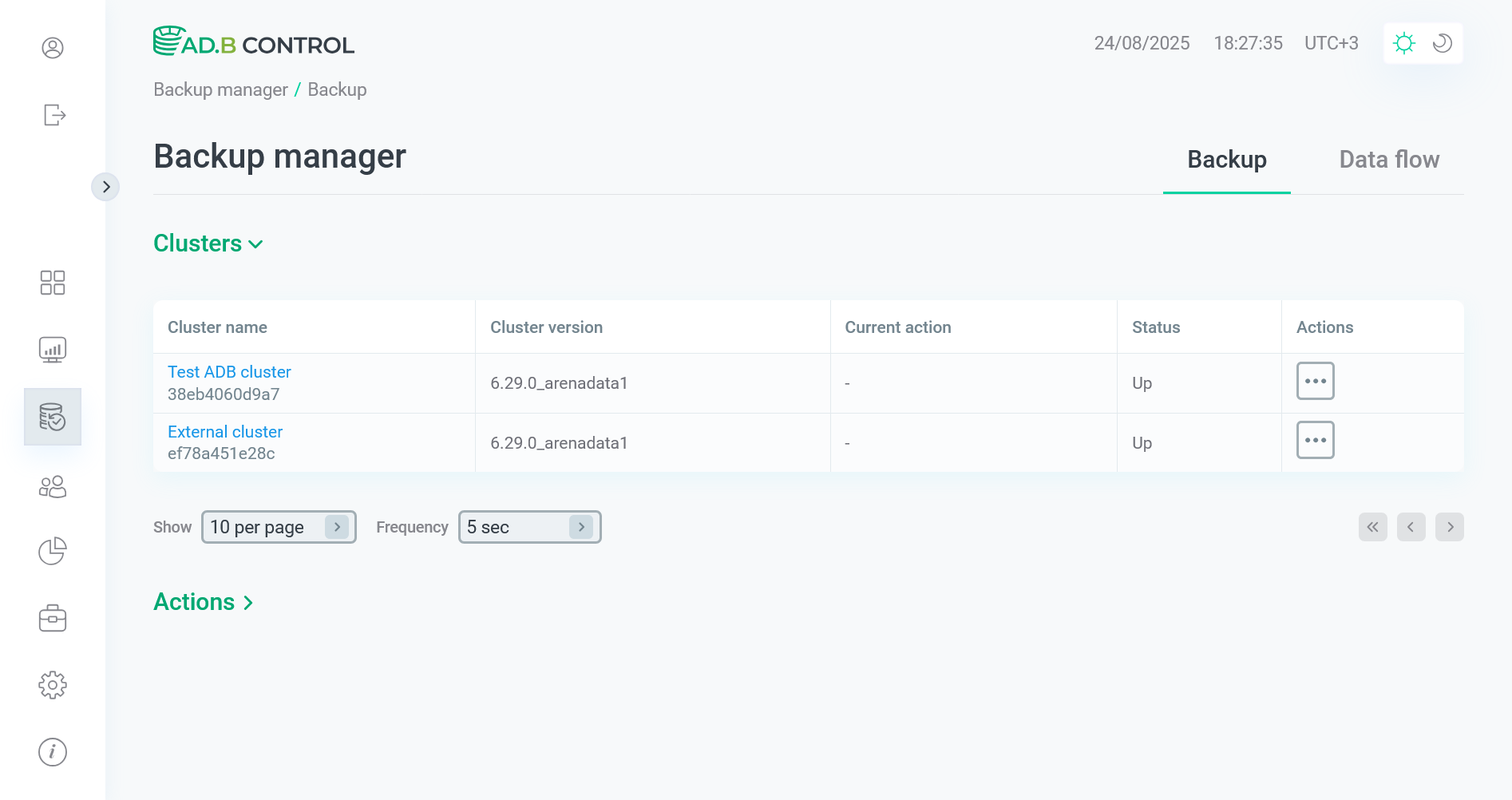This screenshot has height=800, width=1512.
Task: Open the briefcase jobs icon
Action: tap(53, 617)
